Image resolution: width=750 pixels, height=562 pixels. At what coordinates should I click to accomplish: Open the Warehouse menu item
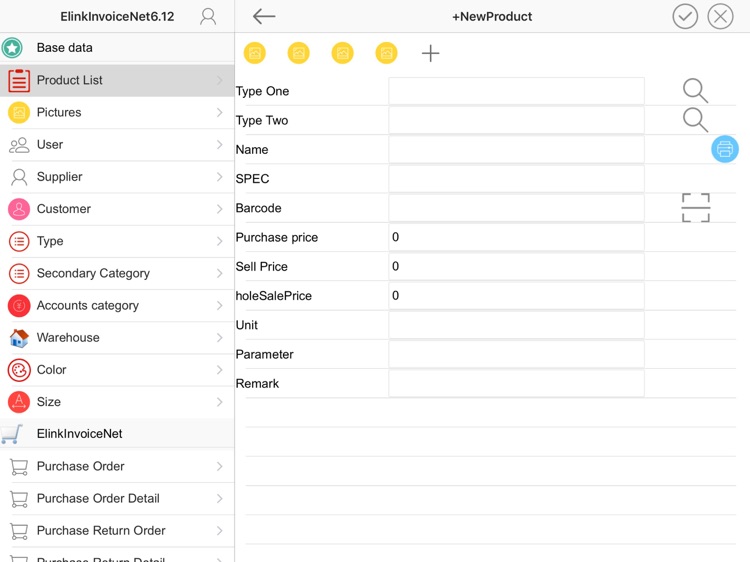click(x=117, y=338)
